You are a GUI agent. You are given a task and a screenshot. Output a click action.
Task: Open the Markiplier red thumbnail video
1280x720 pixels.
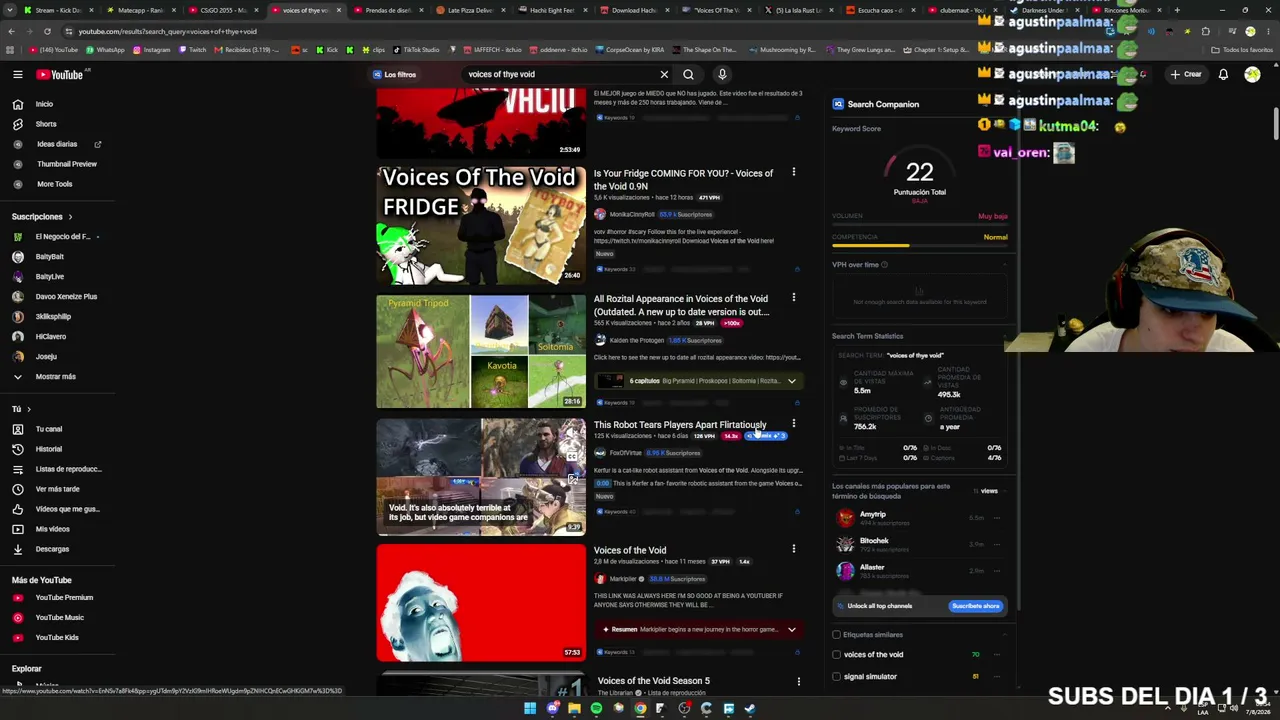[481, 603]
